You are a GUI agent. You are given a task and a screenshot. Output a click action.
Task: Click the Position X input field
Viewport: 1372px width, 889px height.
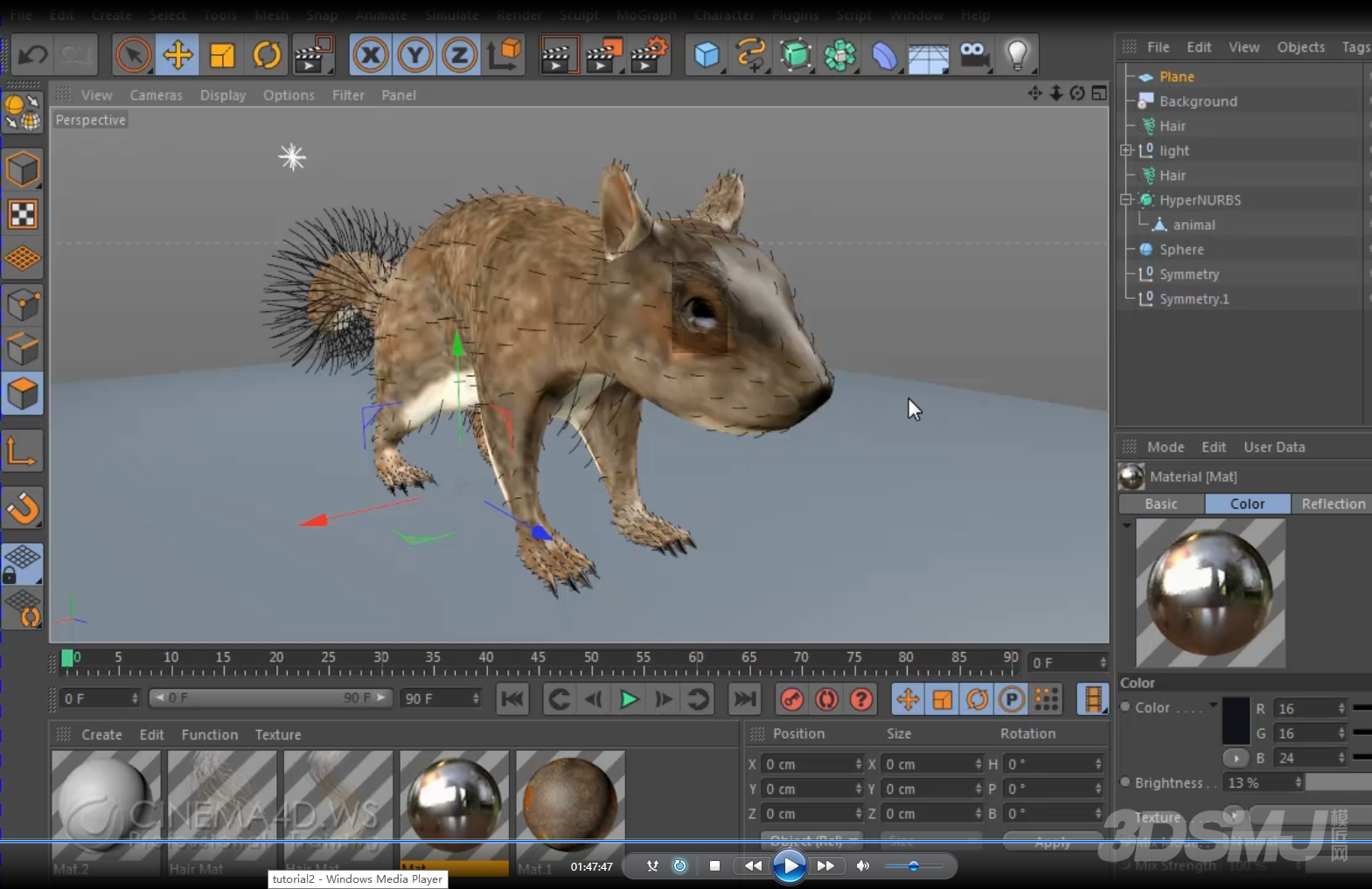click(x=812, y=764)
